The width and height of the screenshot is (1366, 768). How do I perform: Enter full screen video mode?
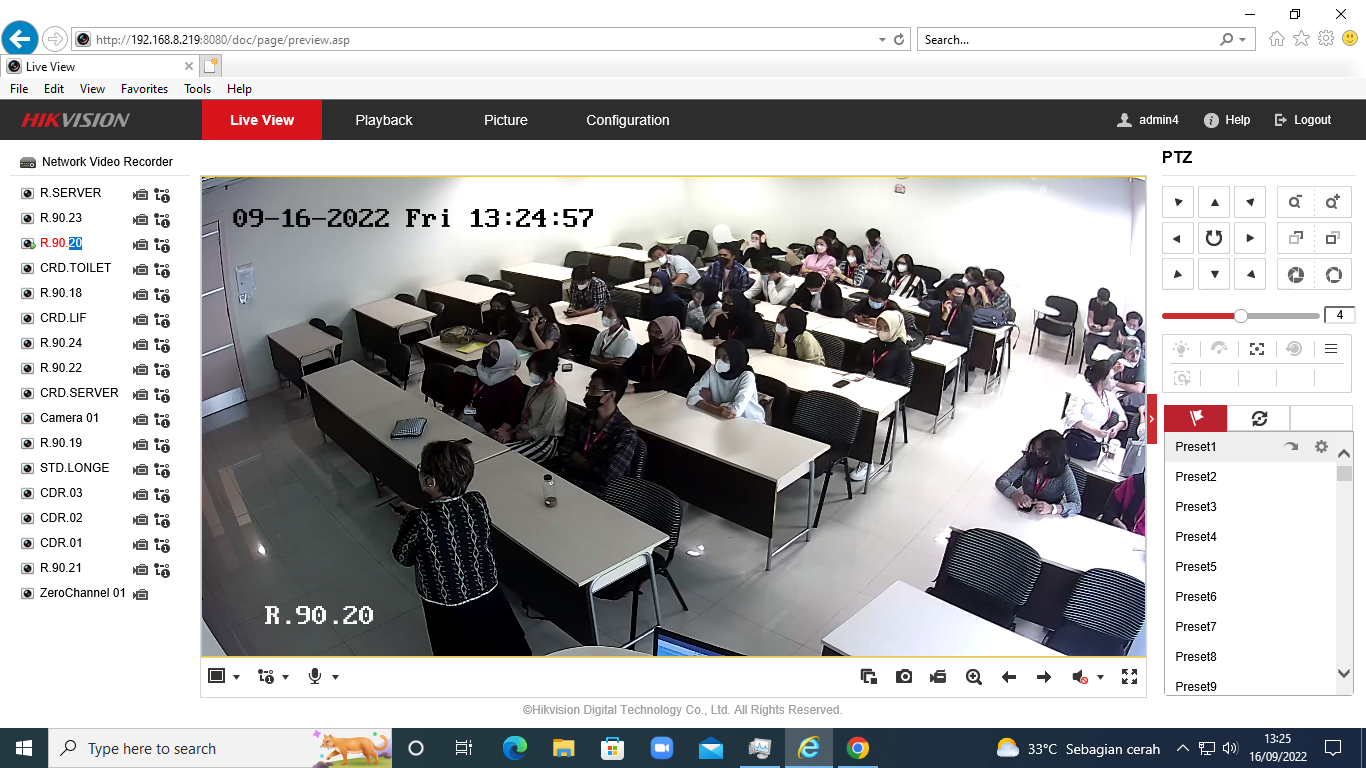click(1130, 677)
